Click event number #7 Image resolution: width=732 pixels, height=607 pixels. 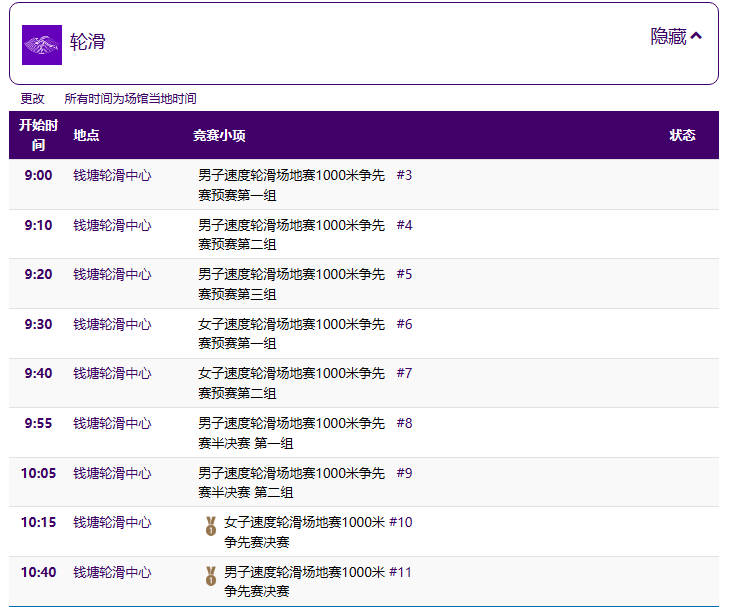404,373
